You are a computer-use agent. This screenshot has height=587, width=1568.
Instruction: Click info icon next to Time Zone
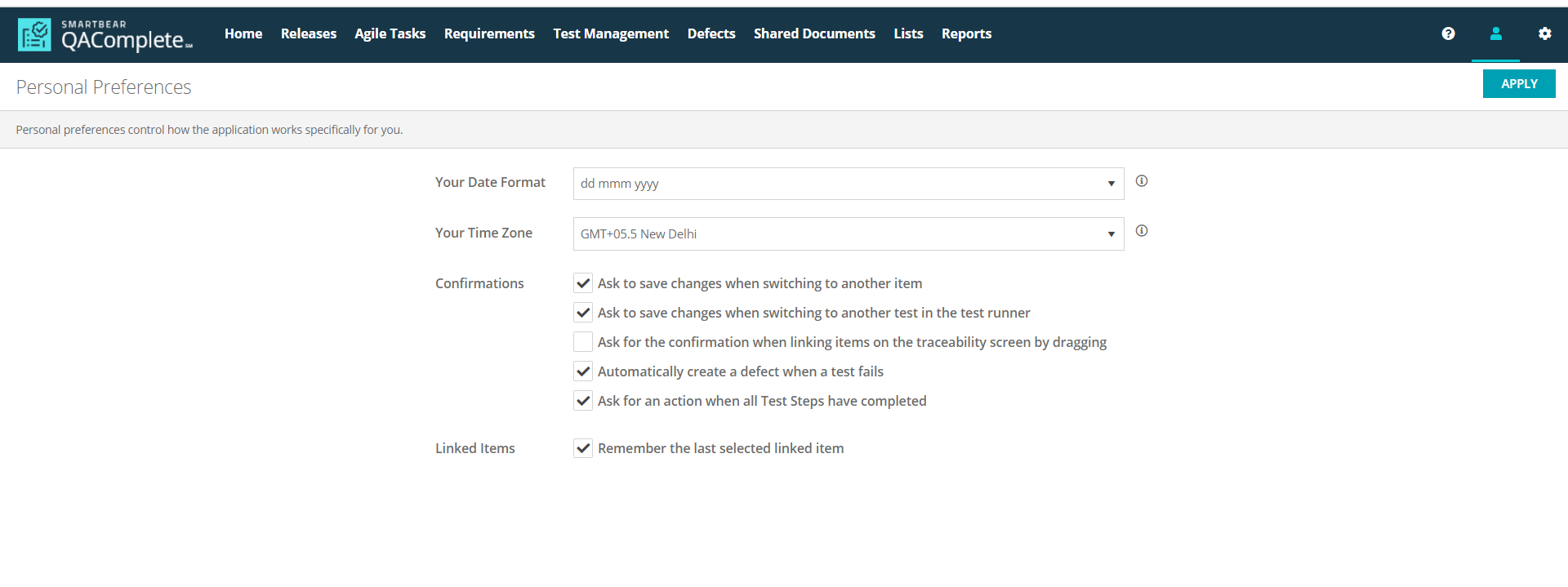tap(1142, 231)
